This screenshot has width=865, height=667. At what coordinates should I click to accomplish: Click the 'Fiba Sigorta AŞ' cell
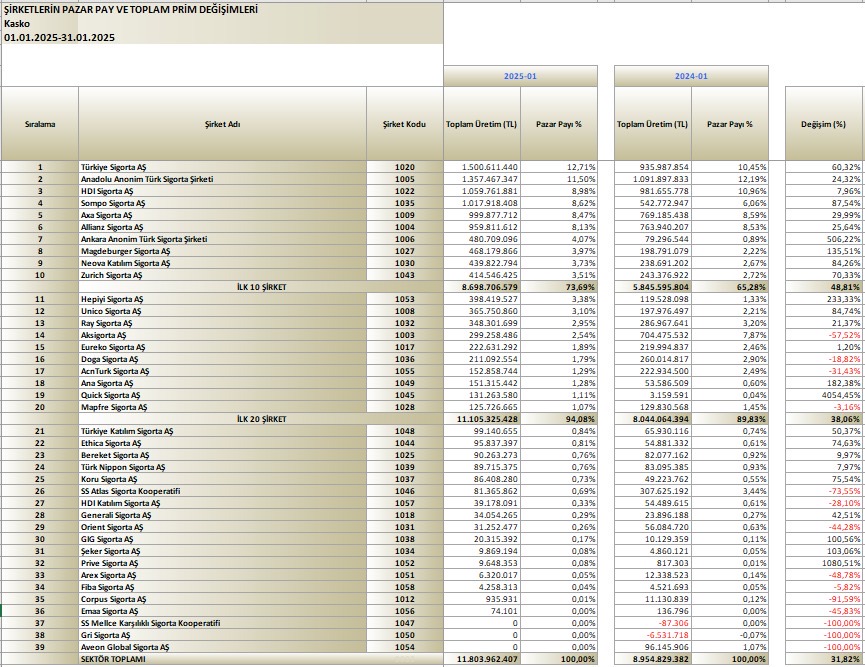coord(222,587)
